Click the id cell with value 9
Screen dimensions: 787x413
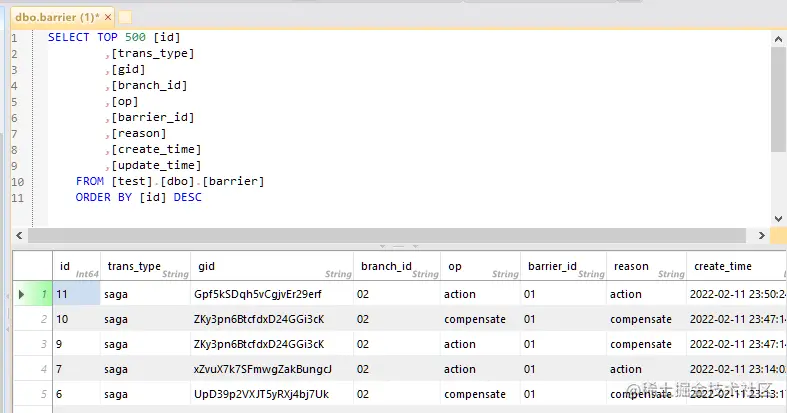(76, 344)
